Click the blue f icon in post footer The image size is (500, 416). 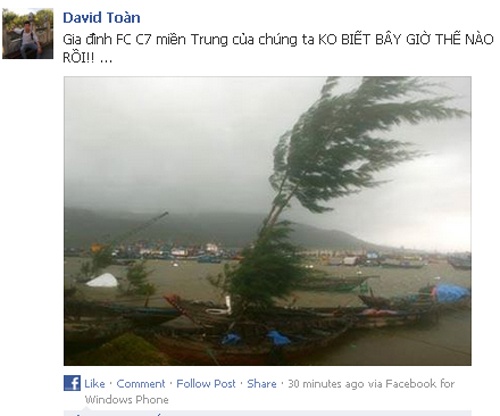coord(72,383)
